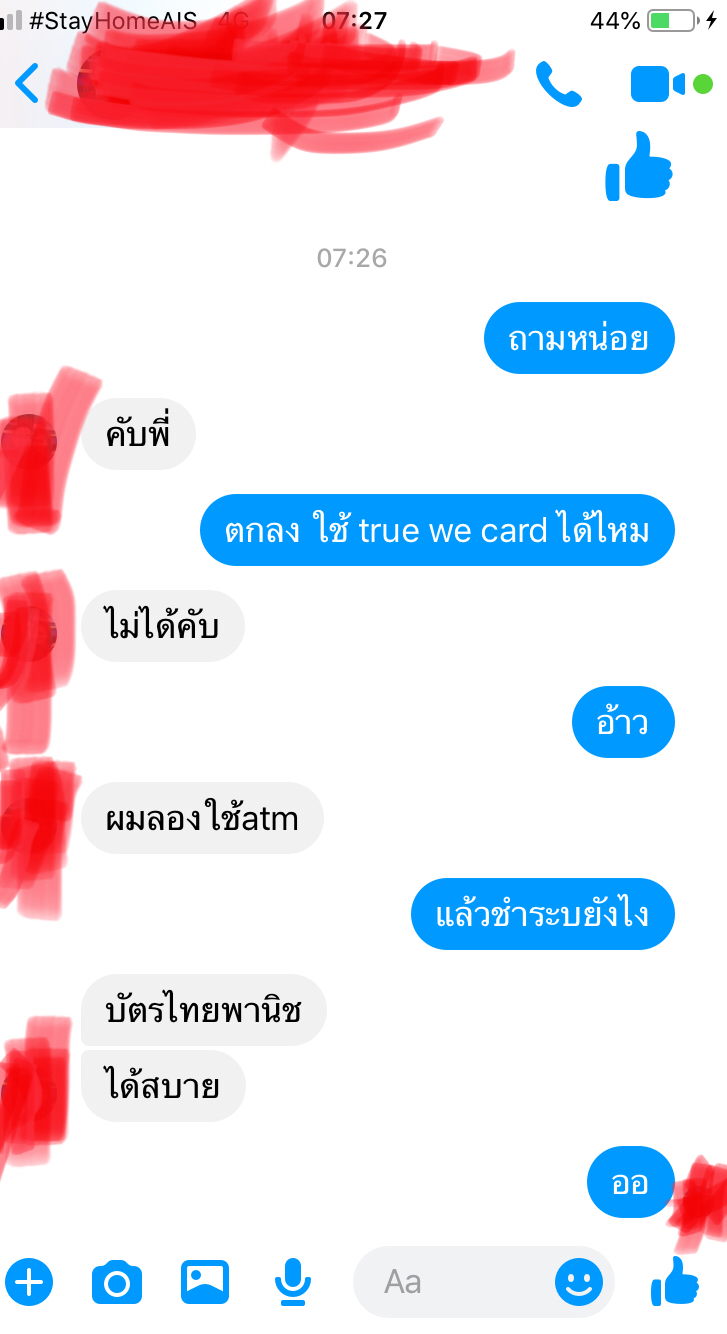The height and width of the screenshot is (1334, 727).
Task: Open the plus menu for more actions
Action: click(29, 1281)
